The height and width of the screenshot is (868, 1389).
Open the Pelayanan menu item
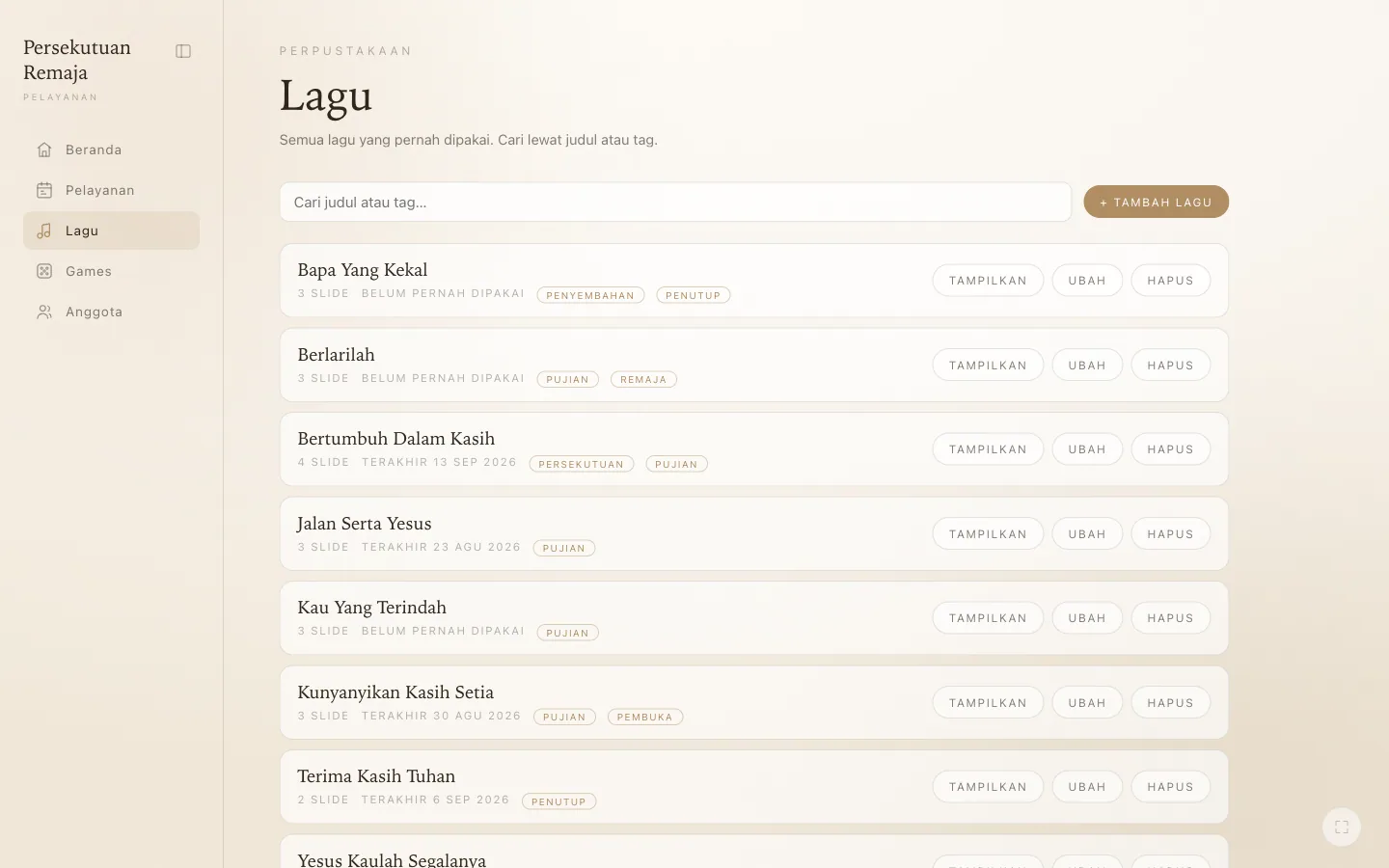[111, 190]
